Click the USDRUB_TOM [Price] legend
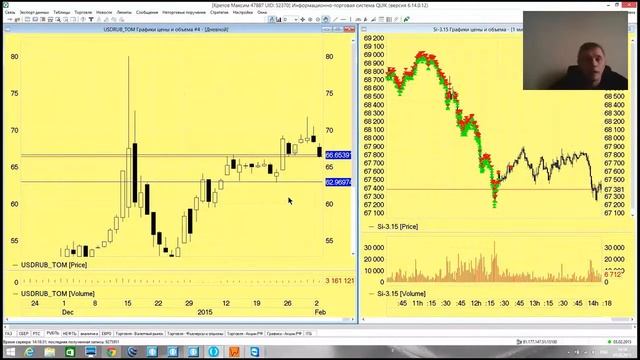 pos(54,265)
